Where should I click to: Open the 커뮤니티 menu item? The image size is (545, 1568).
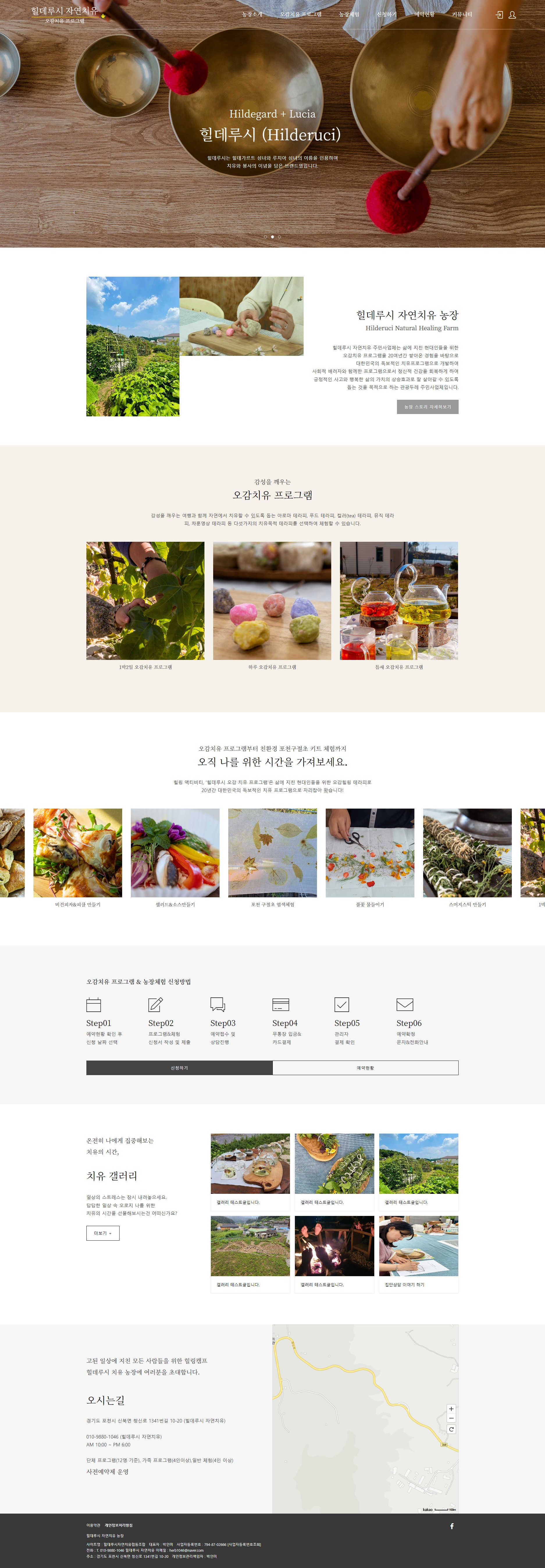462,14
